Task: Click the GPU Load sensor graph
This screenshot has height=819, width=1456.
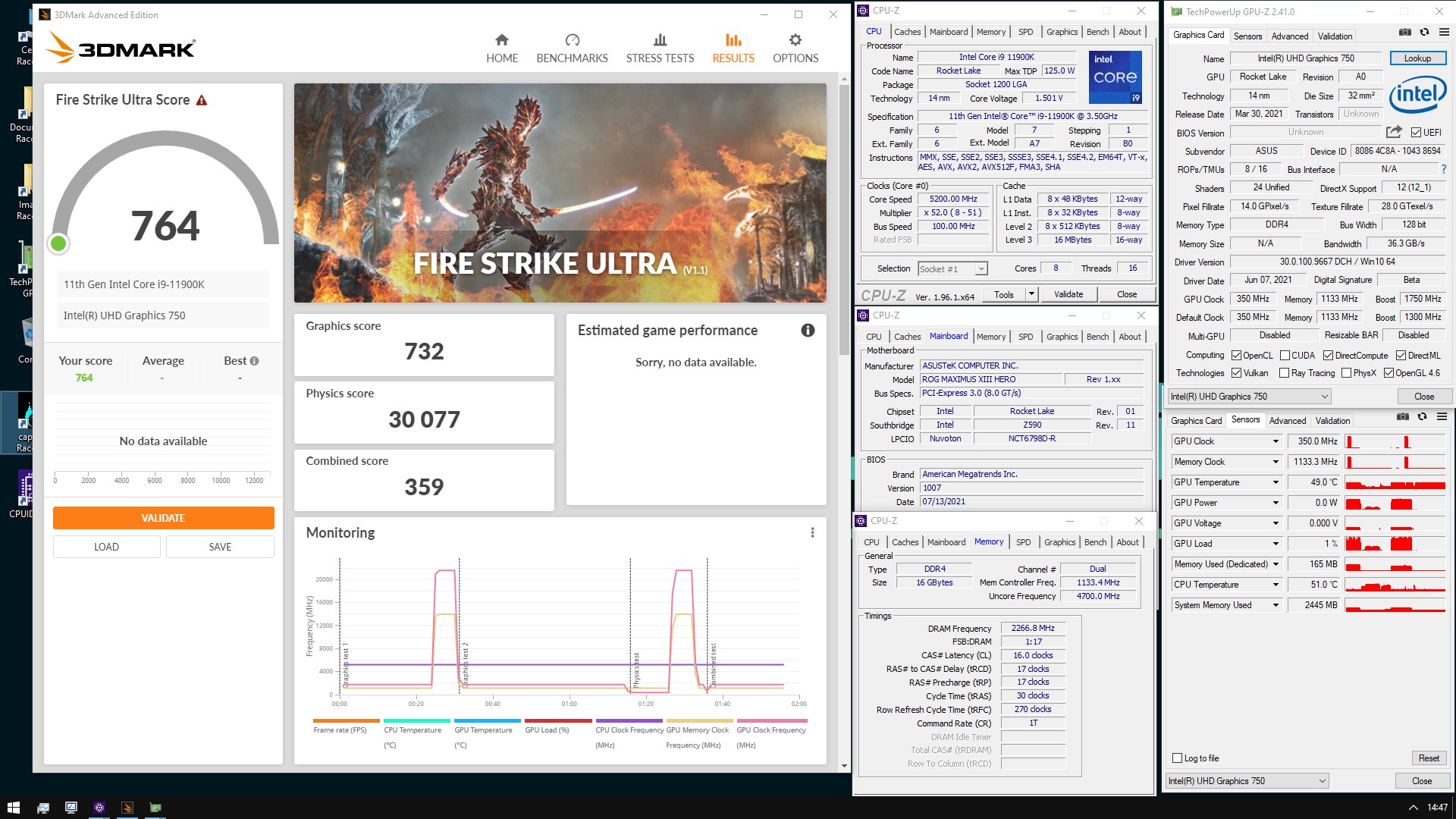Action: [1395, 544]
